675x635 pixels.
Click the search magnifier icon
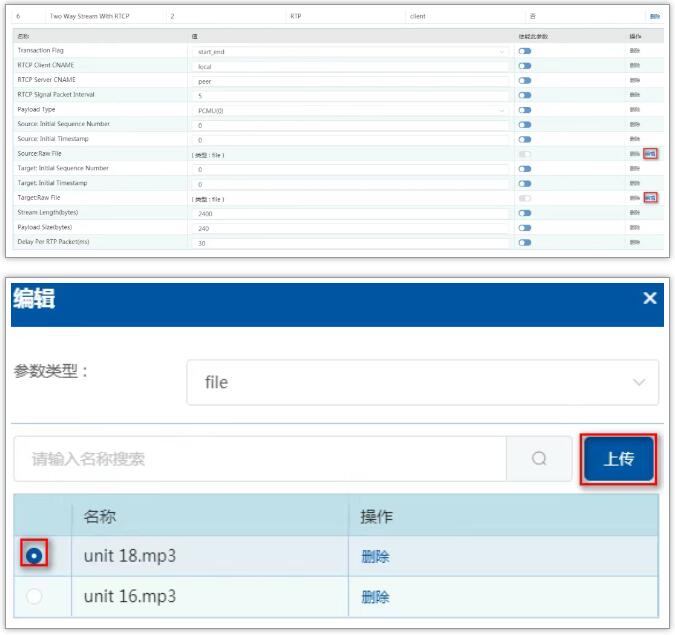click(x=539, y=459)
